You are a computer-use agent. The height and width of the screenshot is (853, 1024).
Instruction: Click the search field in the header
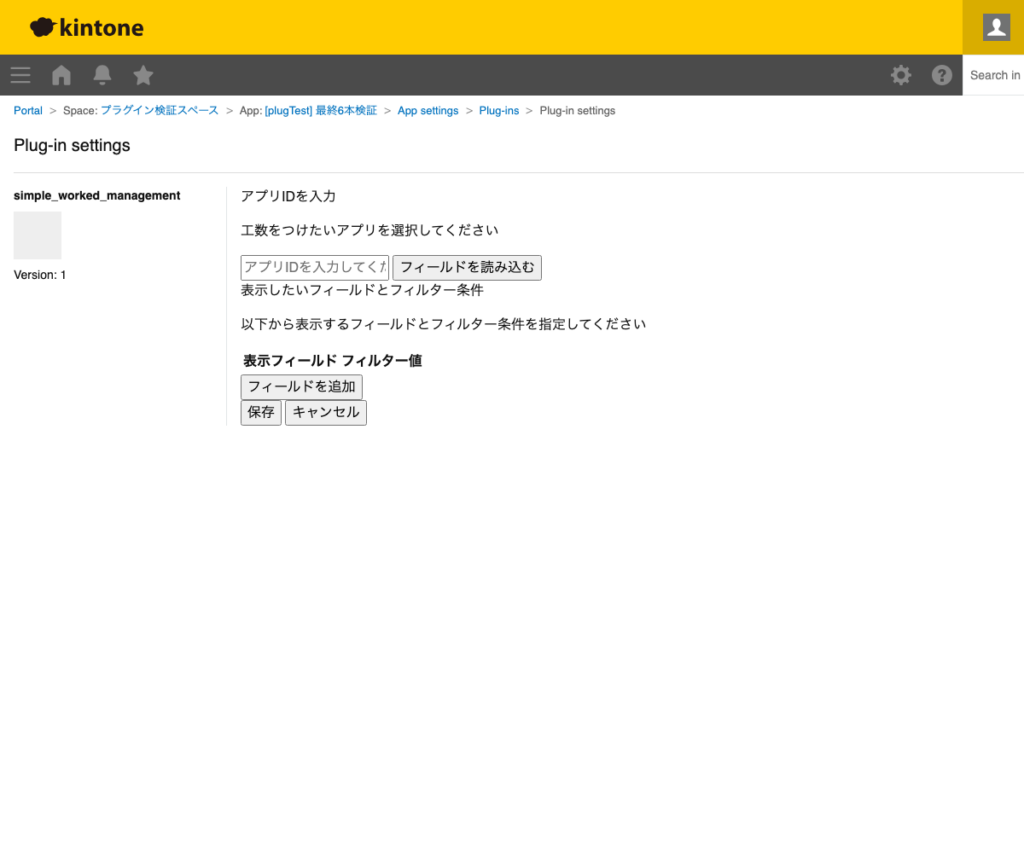[x=995, y=75]
